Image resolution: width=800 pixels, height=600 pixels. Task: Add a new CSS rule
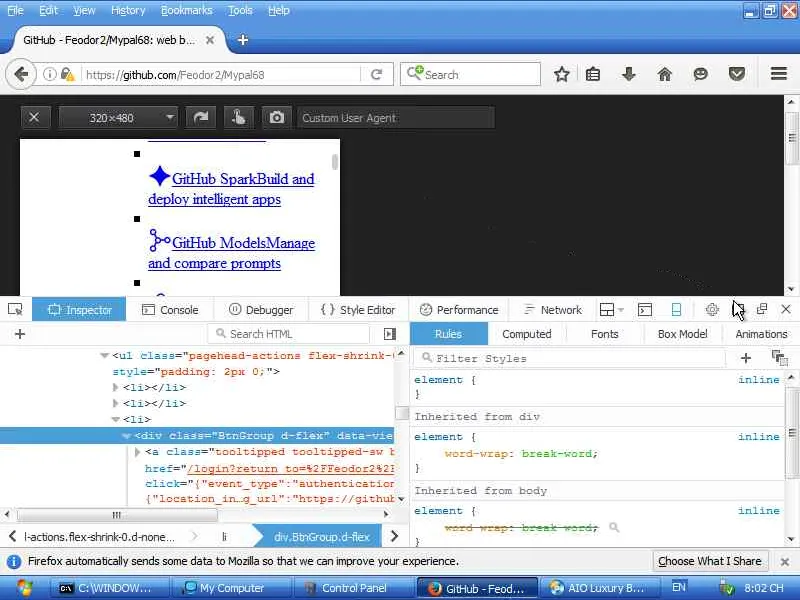pos(745,358)
